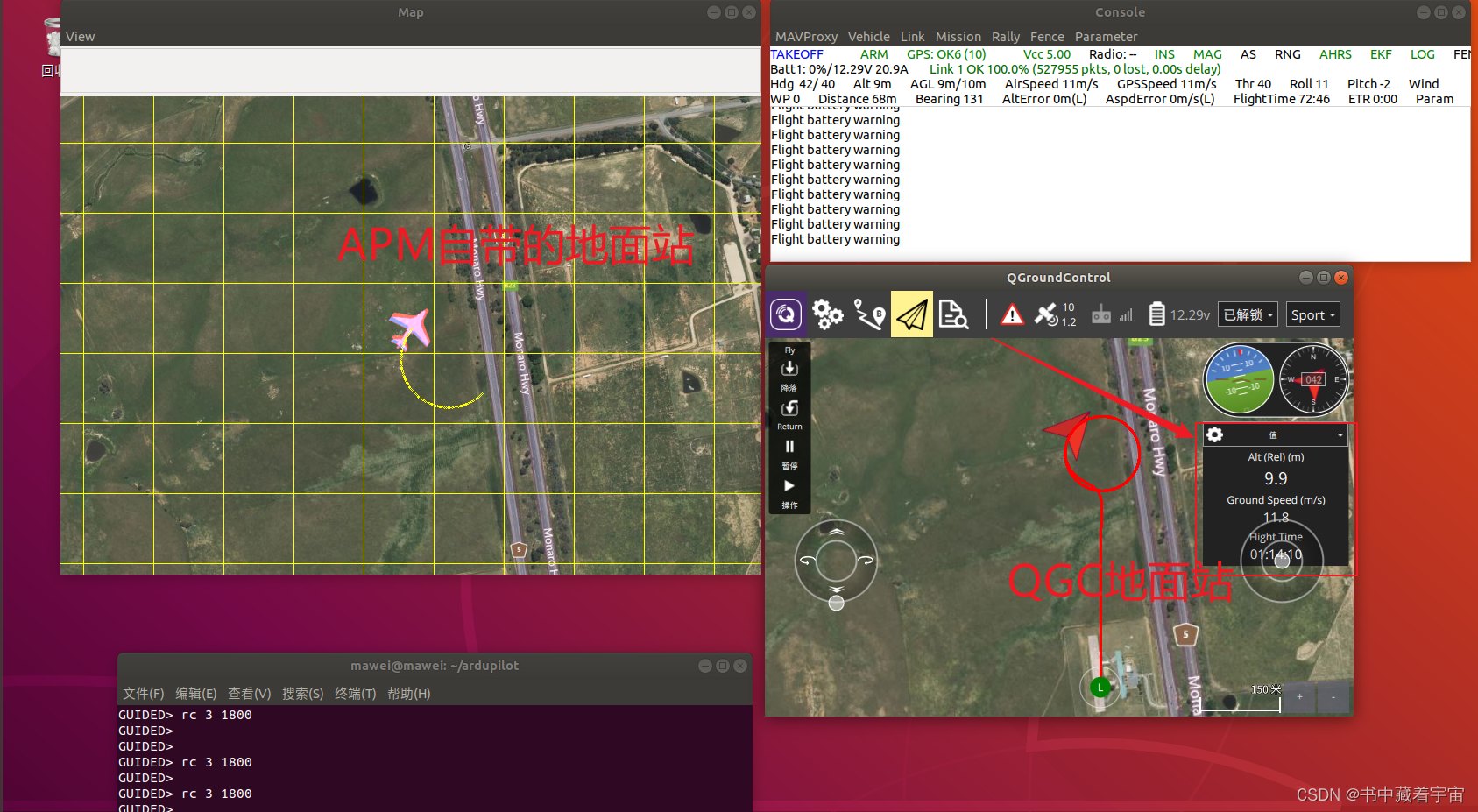Viewport: 1478px width, 812px height.
Task: Click the attitude indicator instrument
Action: (x=1239, y=379)
